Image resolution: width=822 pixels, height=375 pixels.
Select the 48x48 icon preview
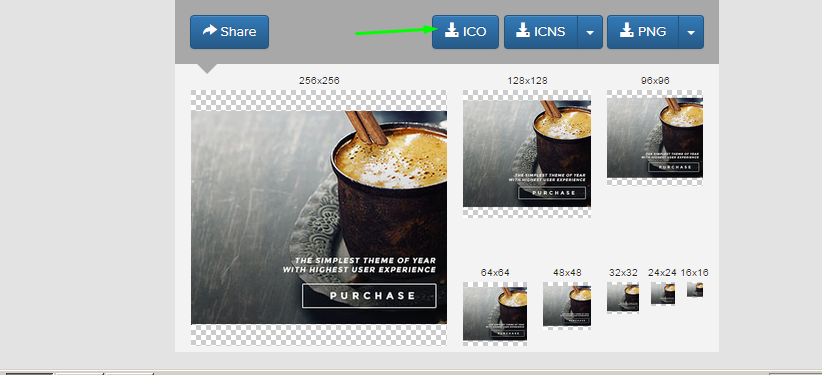[567, 306]
